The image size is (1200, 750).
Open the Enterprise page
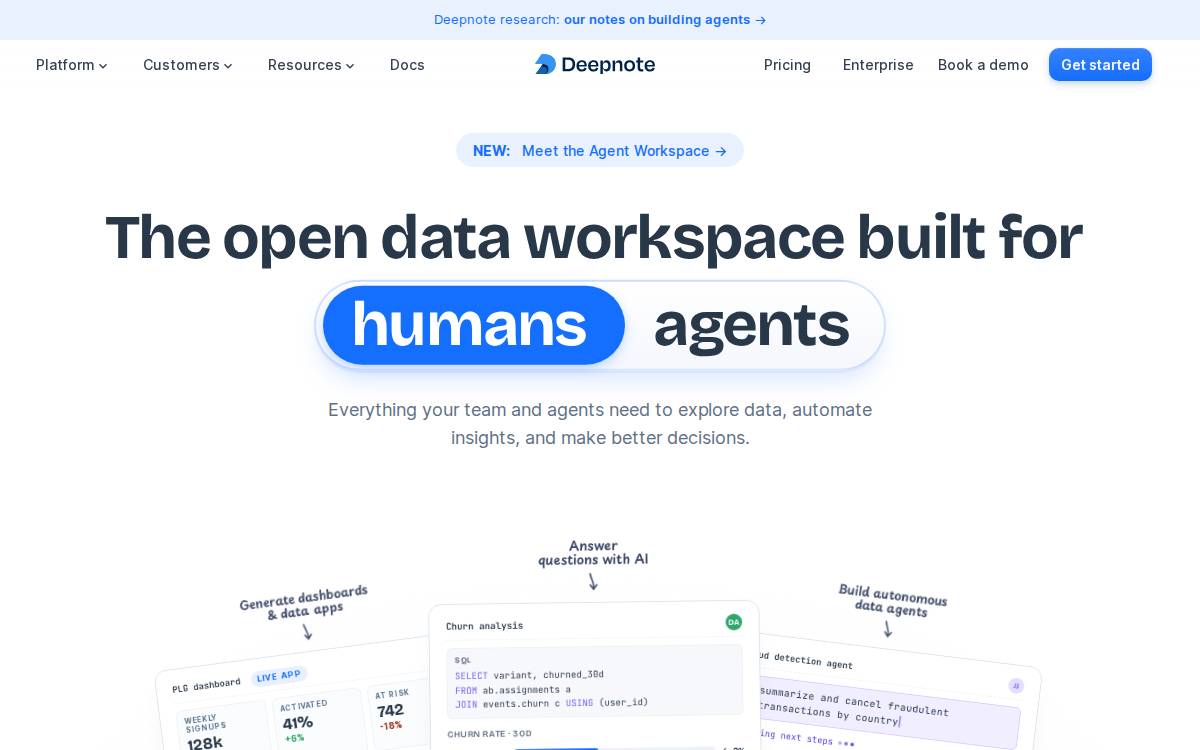(878, 65)
